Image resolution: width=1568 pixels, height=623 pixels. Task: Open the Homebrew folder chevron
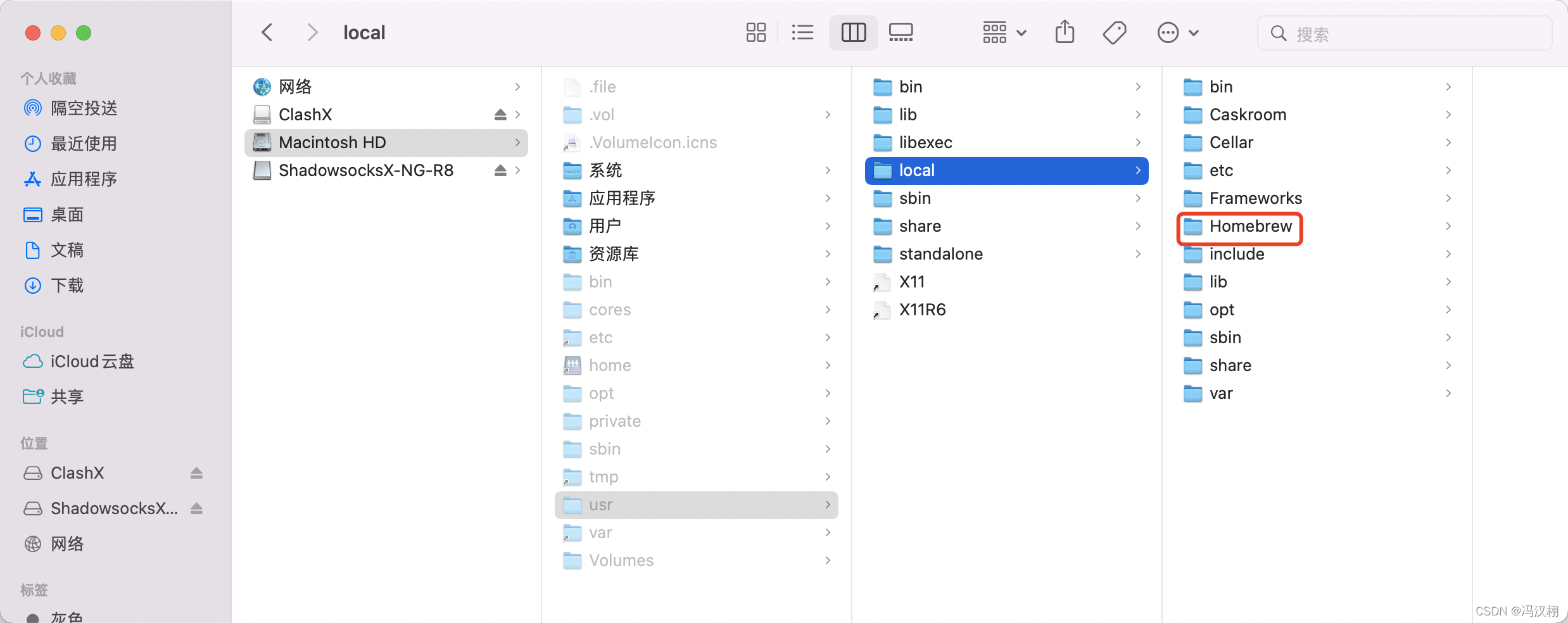point(1450,226)
